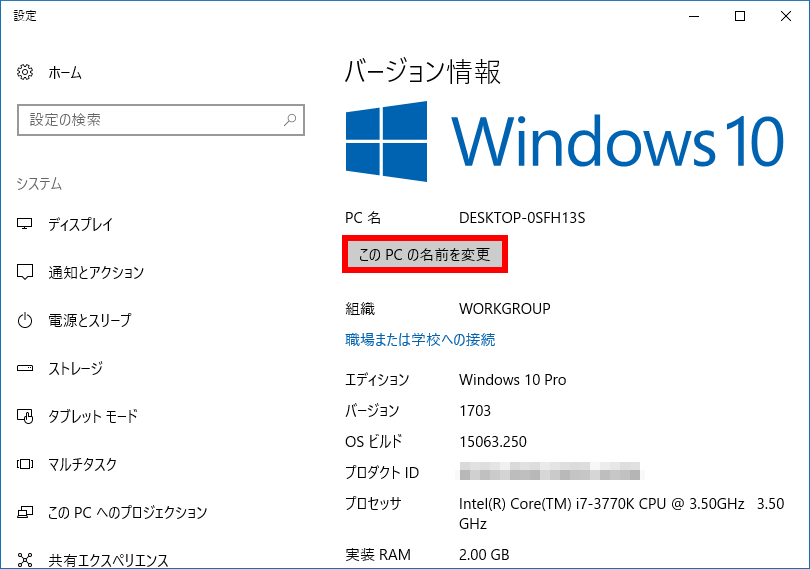This screenshot has height=569, width=810.
Task: Click the Windows 10 Pro edition value
Action: pyautogui.click(x=512, y=380)
